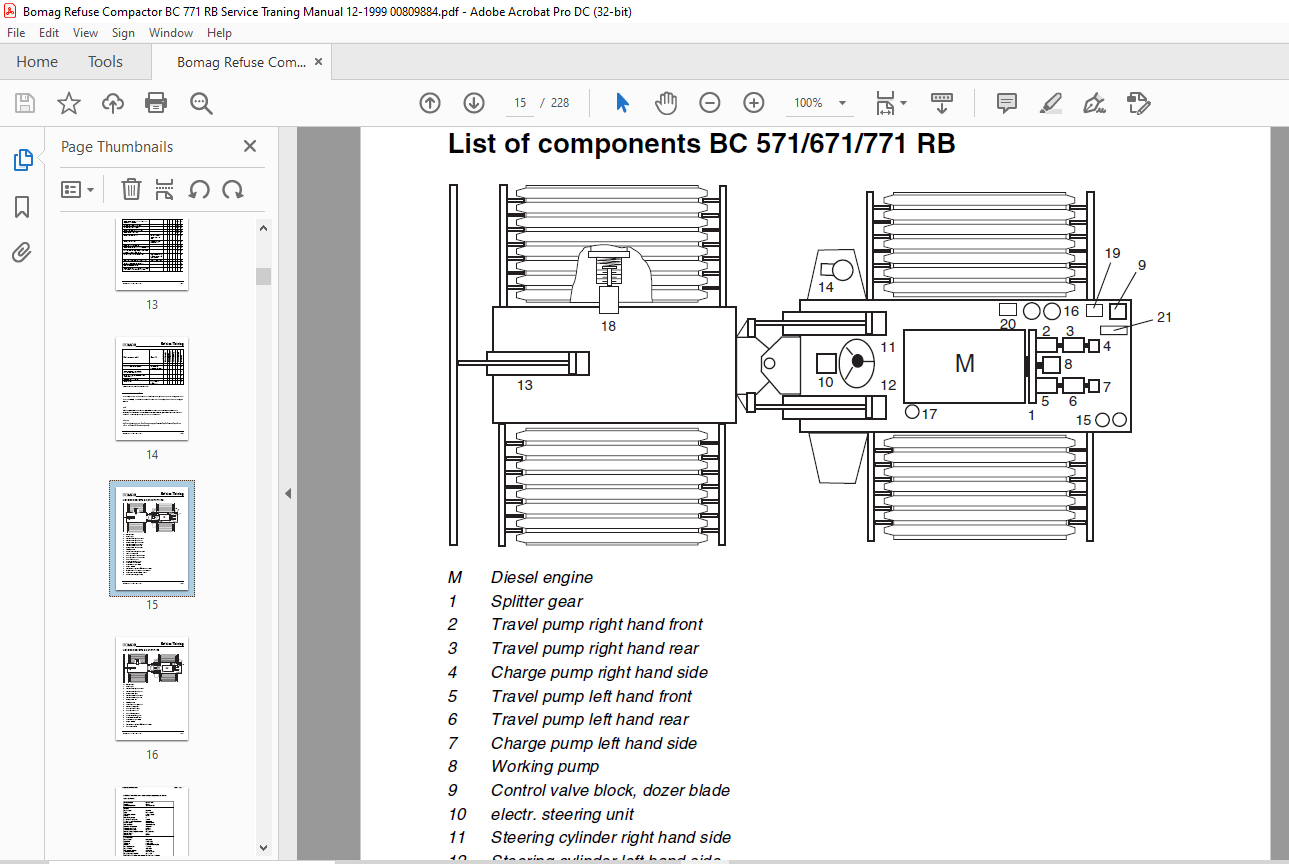Select page 15 thumbnail
Image resolution: width=1289 pixels, height=864 pixels.
pos(152,538)
